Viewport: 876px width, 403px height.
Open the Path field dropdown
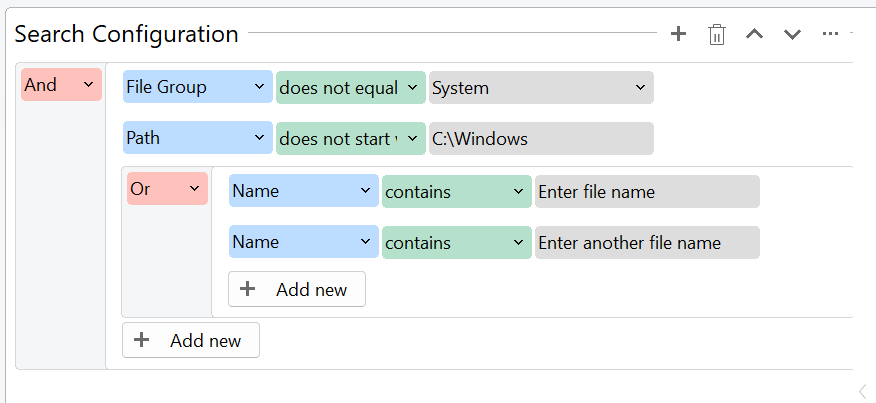[198, 138]
